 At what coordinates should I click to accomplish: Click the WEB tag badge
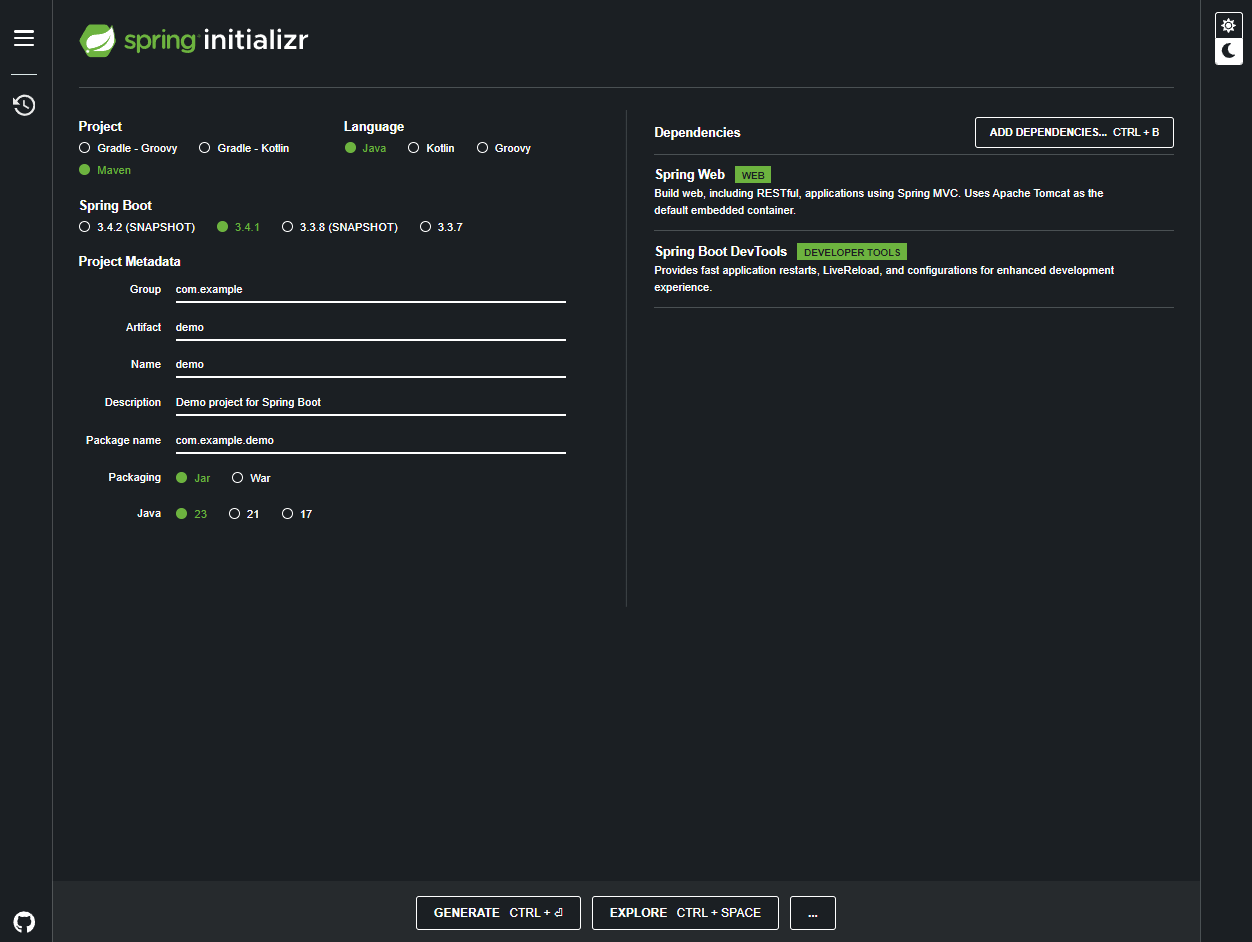click(x=753, y=175)
